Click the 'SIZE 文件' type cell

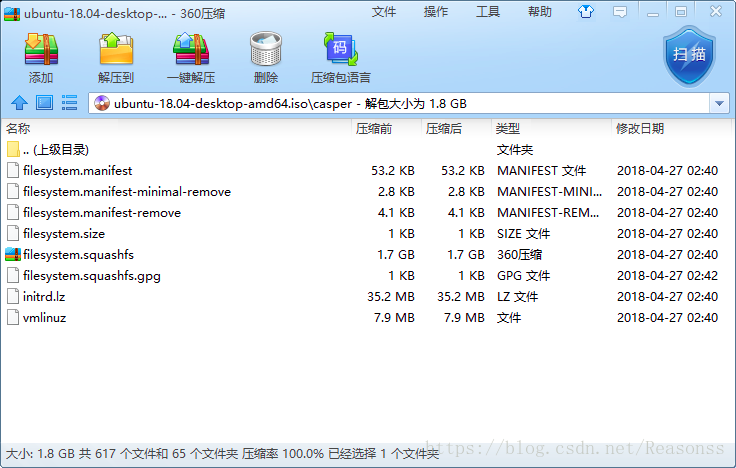click(x=523, y=234)
